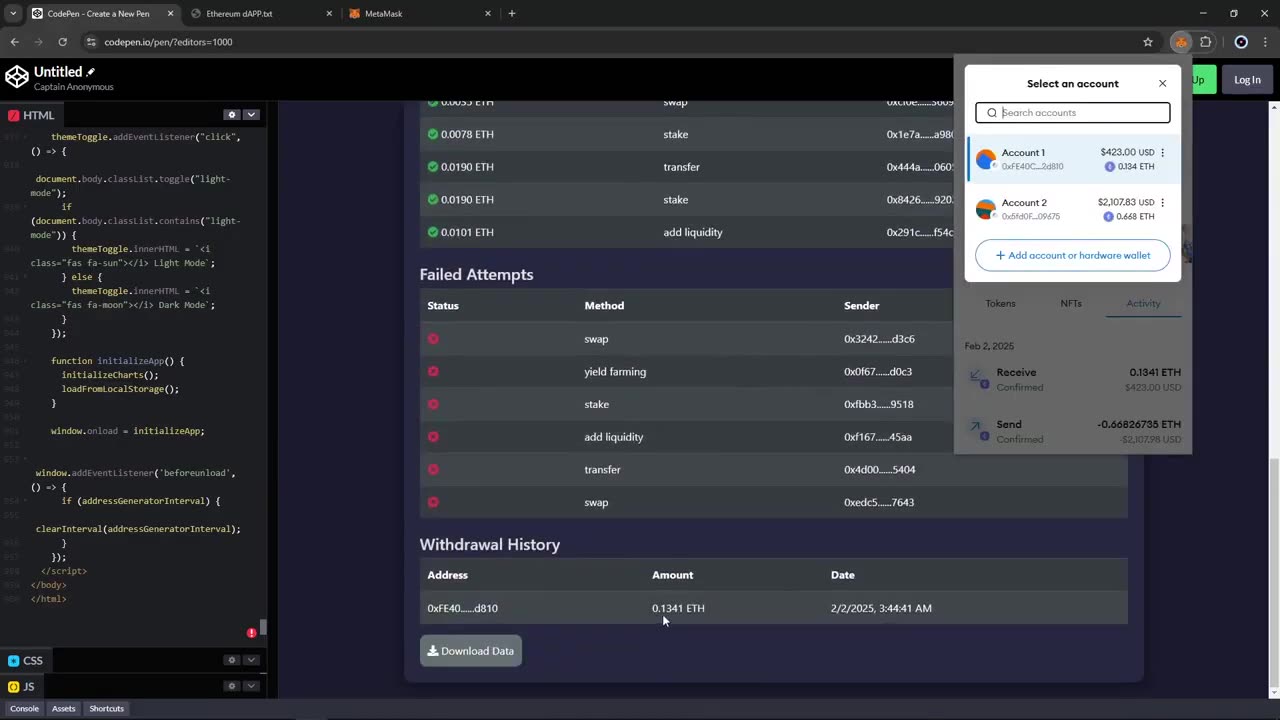Open HTML editor settings gear
The image size is (1280, 720).
(x=232, y=115)
